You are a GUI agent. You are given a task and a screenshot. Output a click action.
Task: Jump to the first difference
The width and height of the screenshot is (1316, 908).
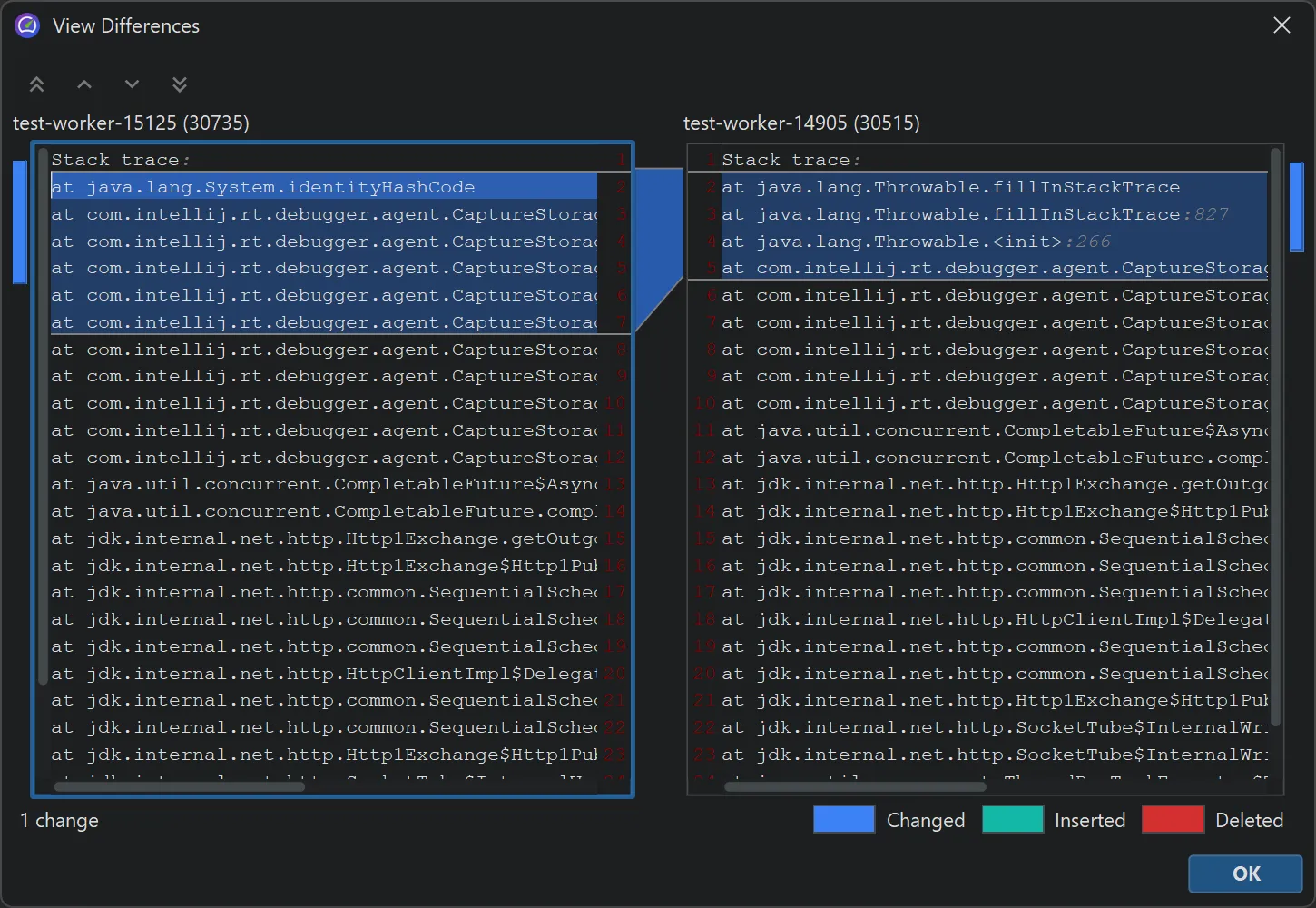(x=36, y=84)
